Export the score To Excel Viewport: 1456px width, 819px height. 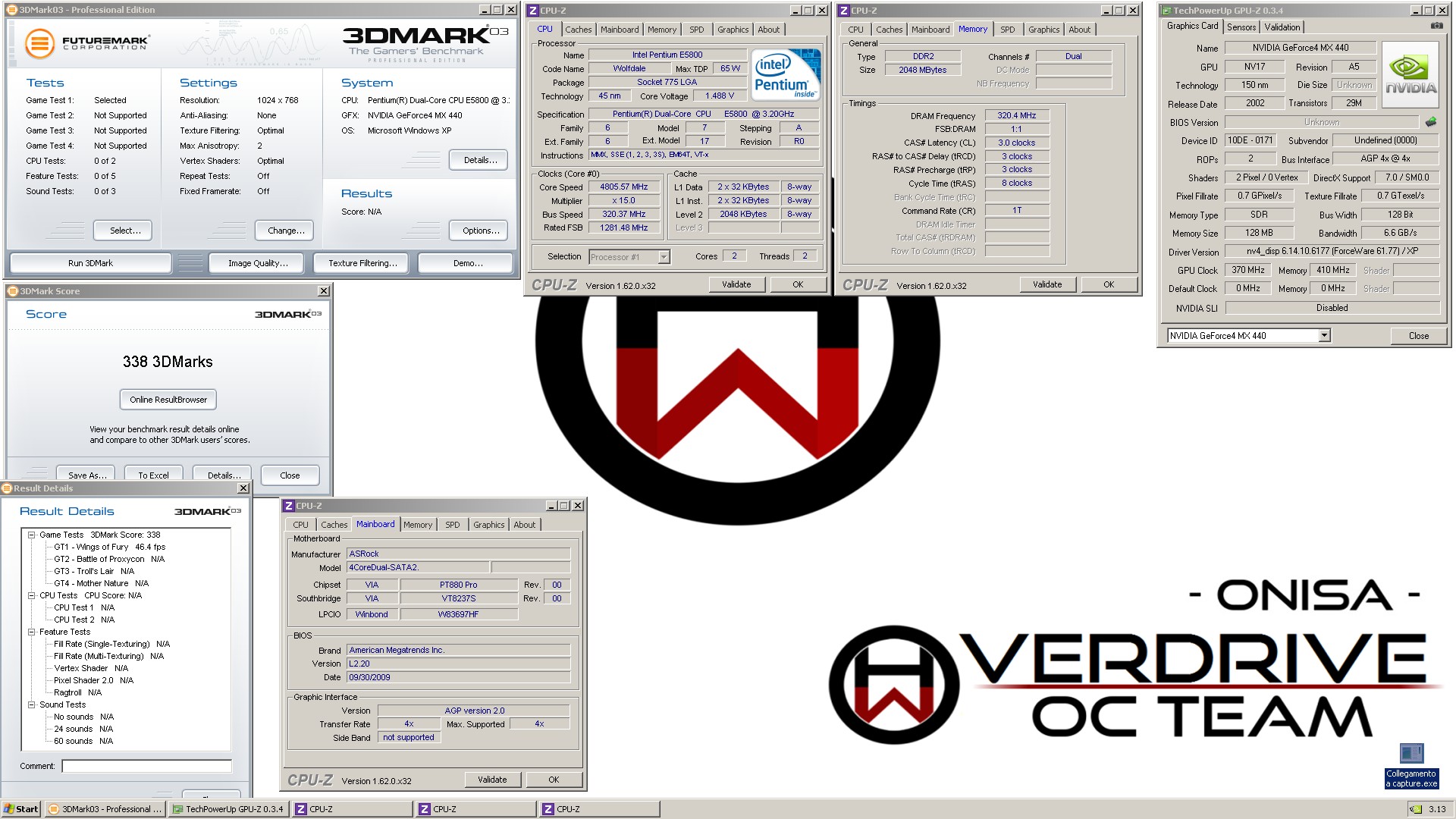point(153,475)
